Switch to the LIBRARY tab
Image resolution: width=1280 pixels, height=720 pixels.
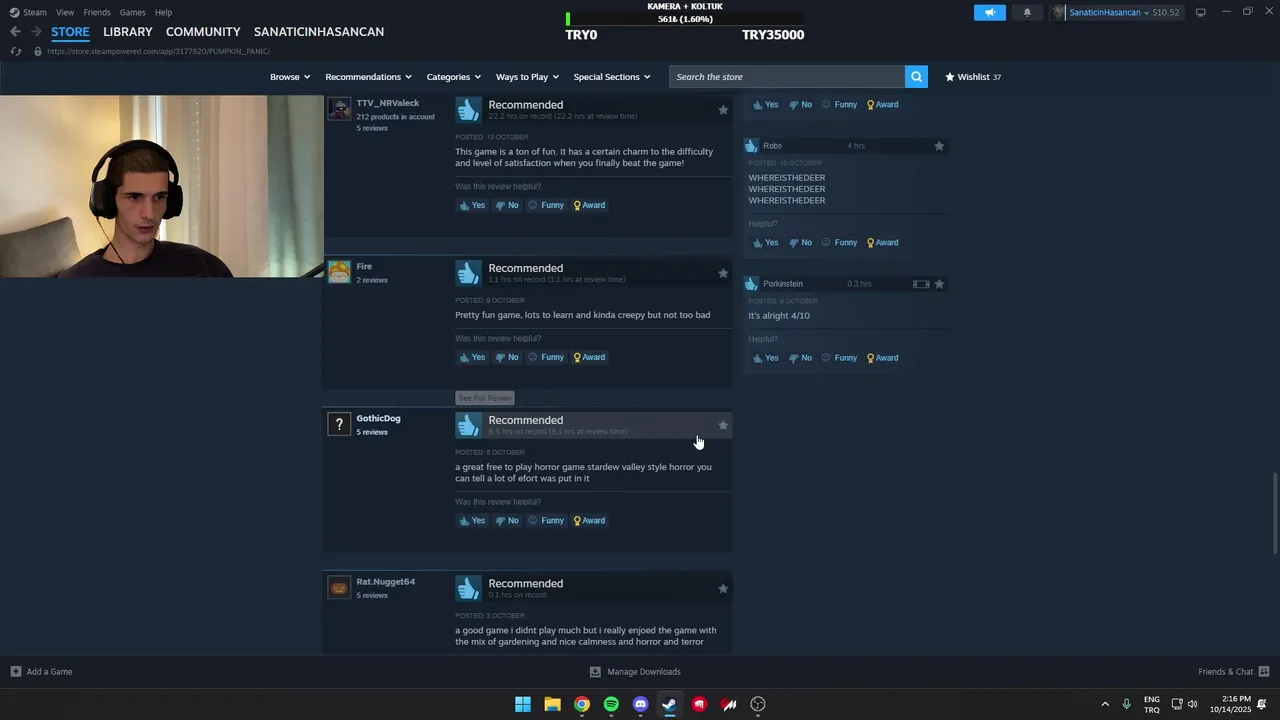128,32
